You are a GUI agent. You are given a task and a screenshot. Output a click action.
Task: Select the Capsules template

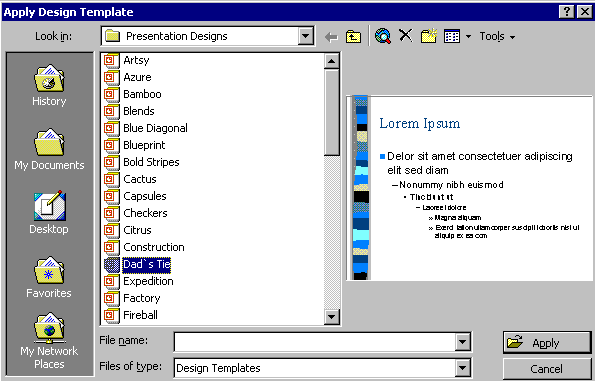(145, 196)
